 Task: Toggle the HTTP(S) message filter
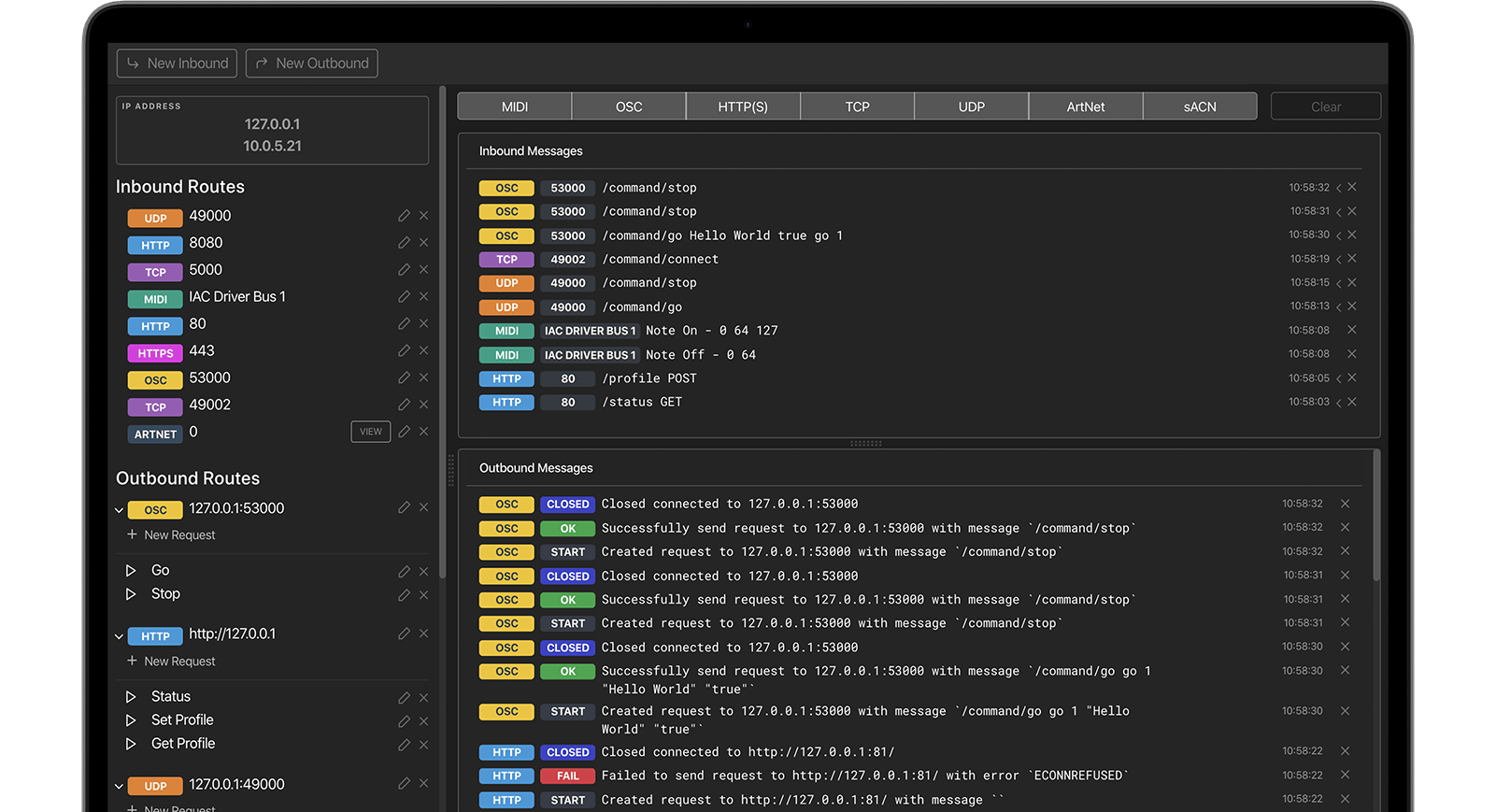click(743, 107)
